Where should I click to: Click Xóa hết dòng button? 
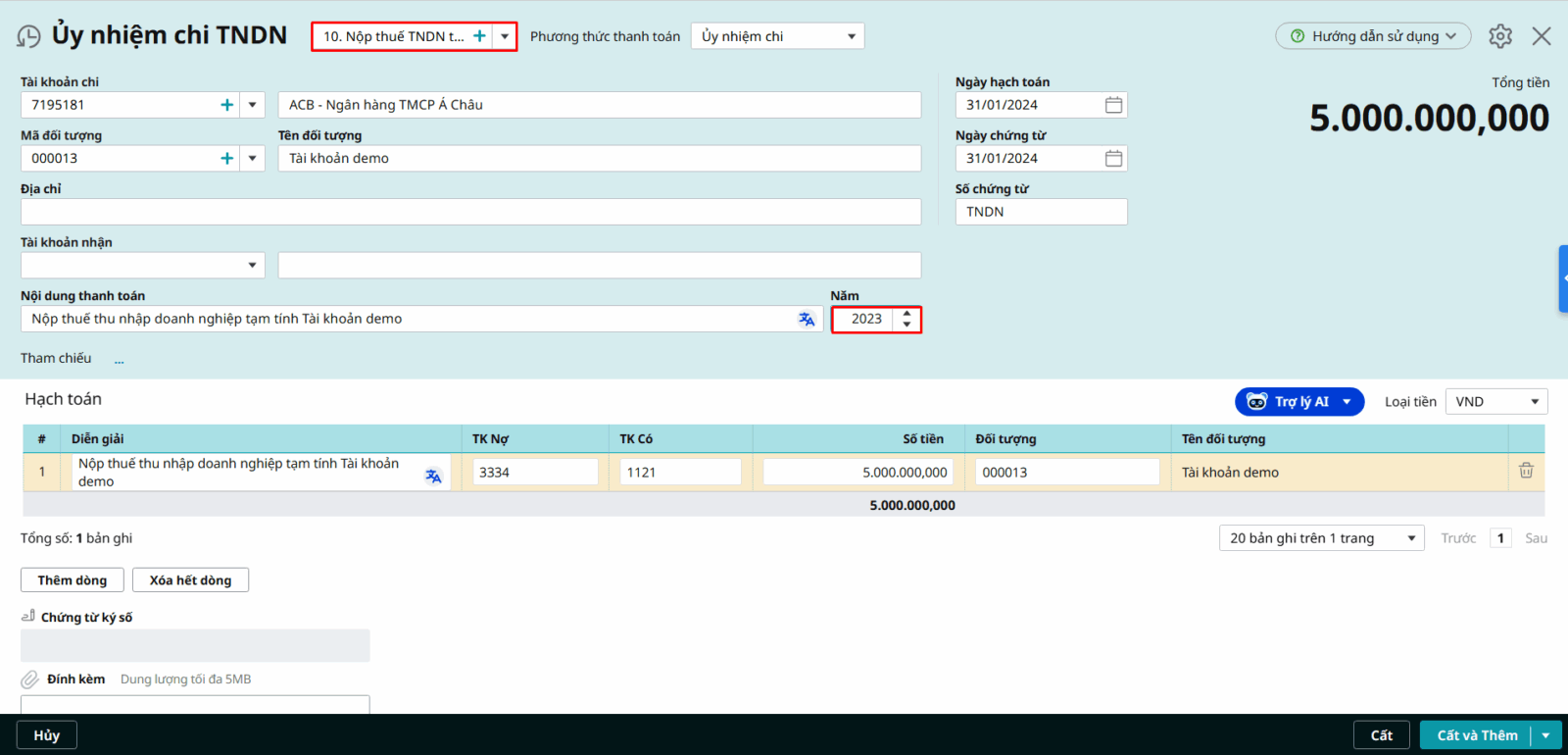190,580
